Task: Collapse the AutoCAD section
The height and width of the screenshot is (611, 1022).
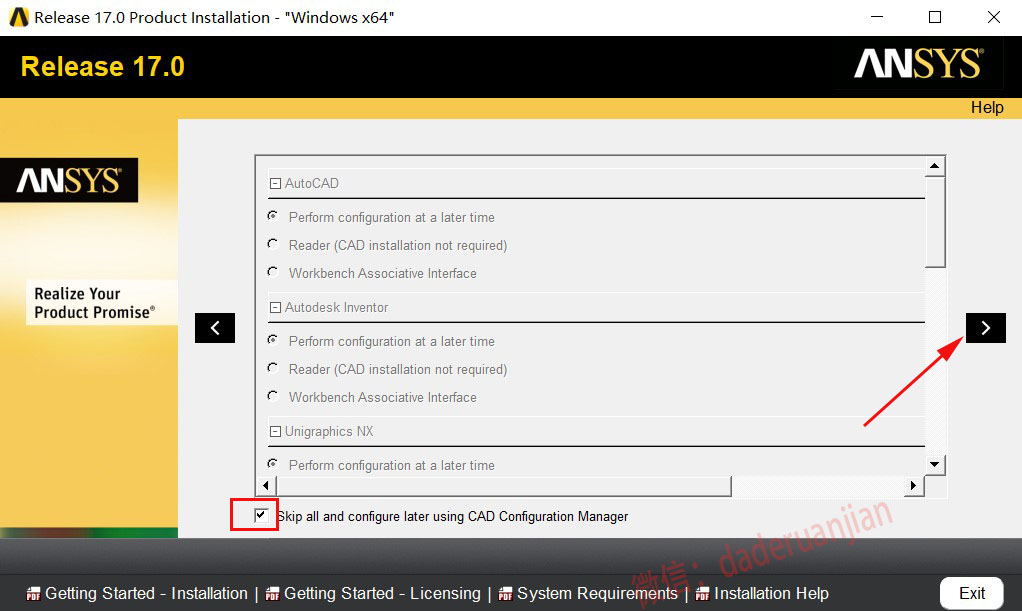Action: point(275,184)
